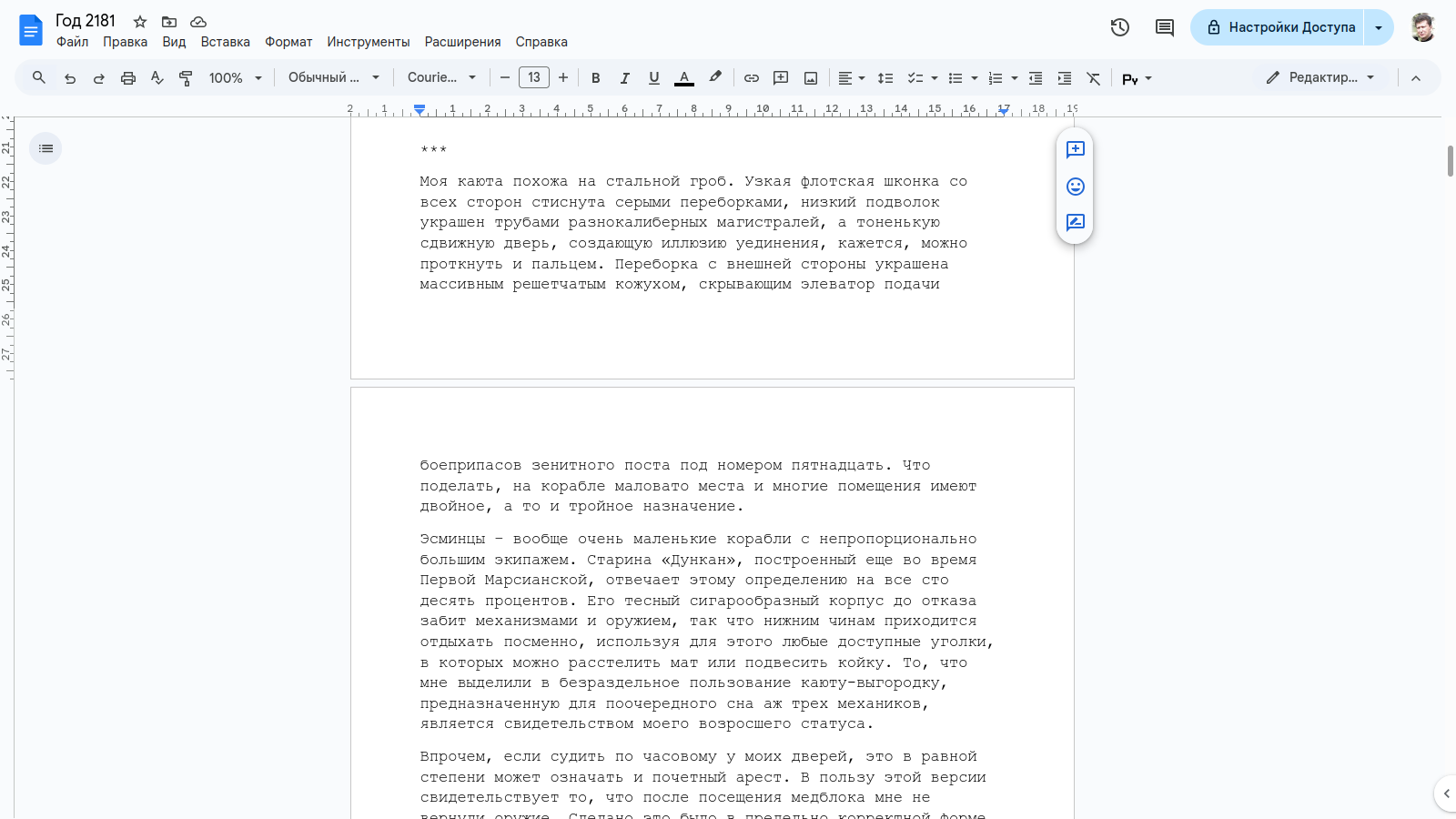Run spelling and grammar check
Viewport: 1456px width, 819px height.
[157, 78]
